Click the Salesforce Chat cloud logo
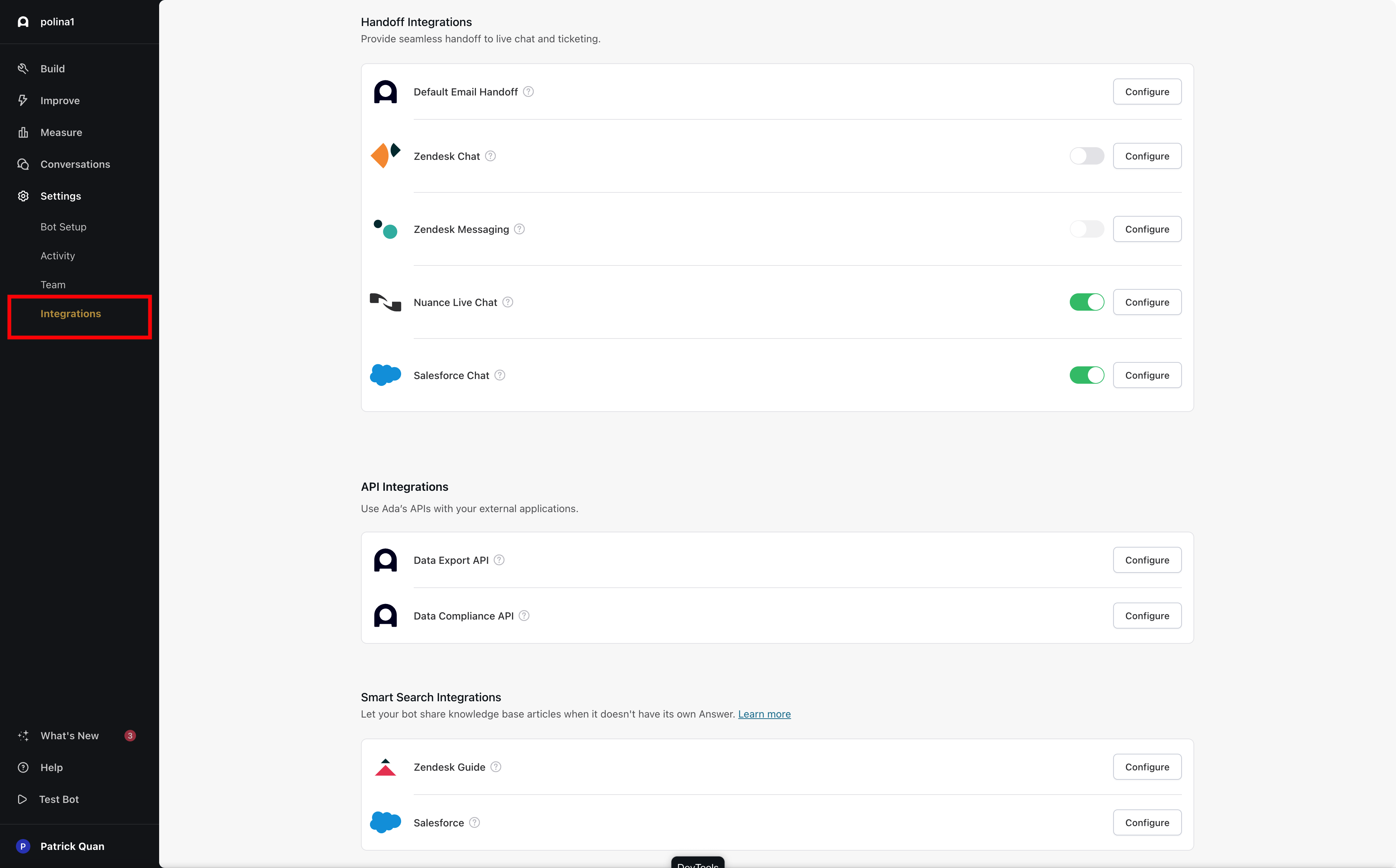Viewport: 1396px width, 868px height. (x=385, y=375)
